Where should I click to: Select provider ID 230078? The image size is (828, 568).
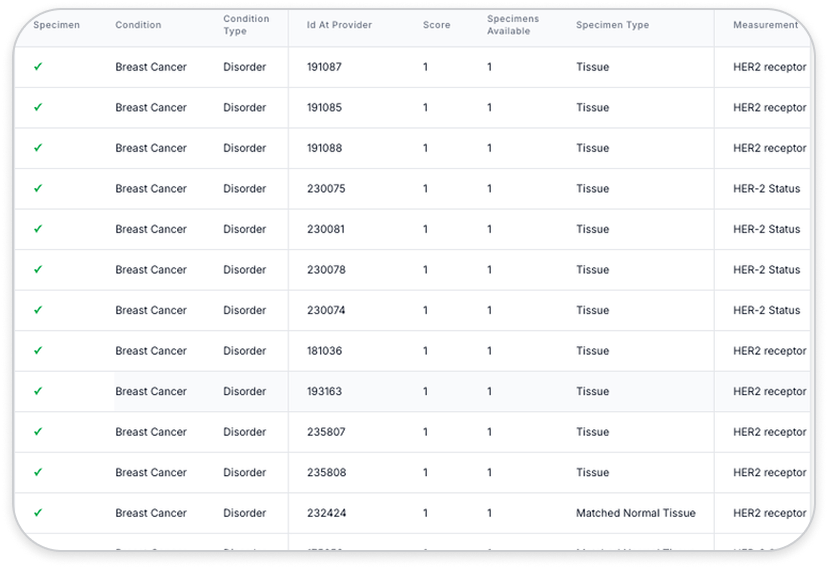(326, 270)
